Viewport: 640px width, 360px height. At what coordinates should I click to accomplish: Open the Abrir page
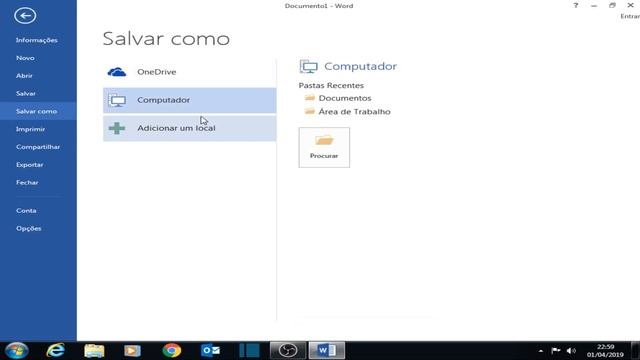24,76
